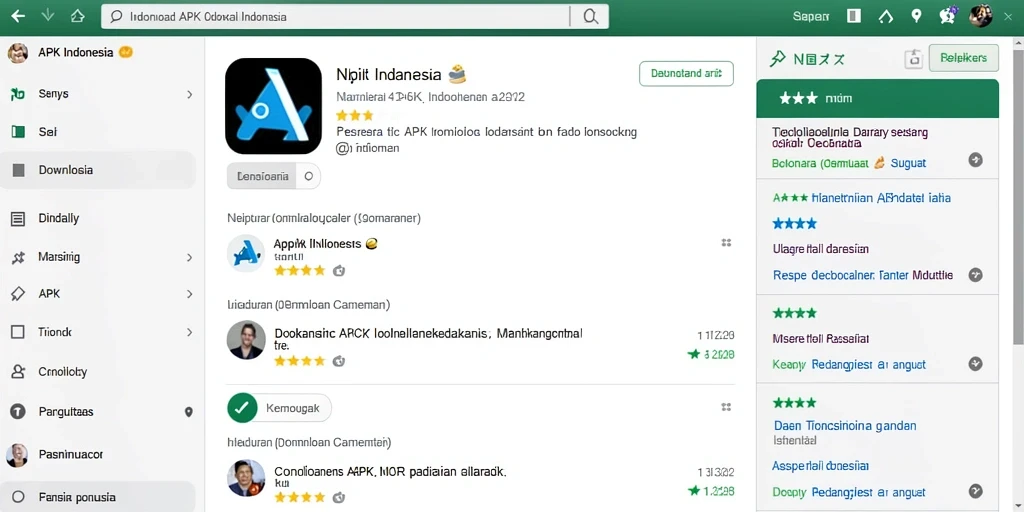This screenshot has height=512, width=1024.
Task: Expand the Tiondc chevron
Action: (189, 332)
